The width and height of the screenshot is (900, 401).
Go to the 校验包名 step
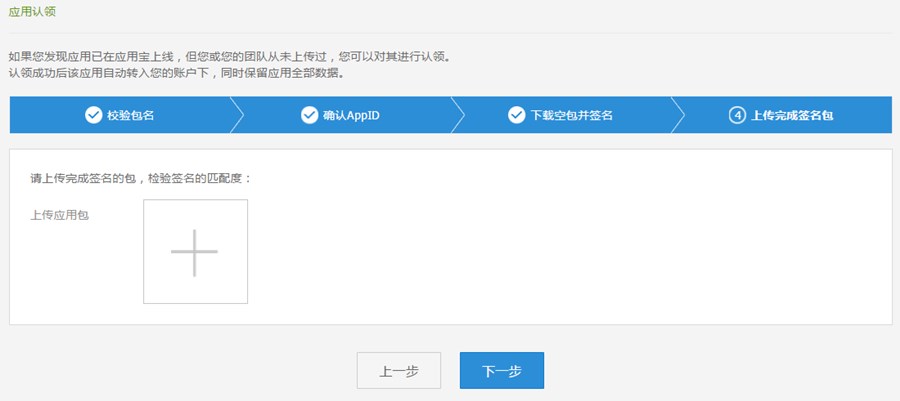(121, 115)
